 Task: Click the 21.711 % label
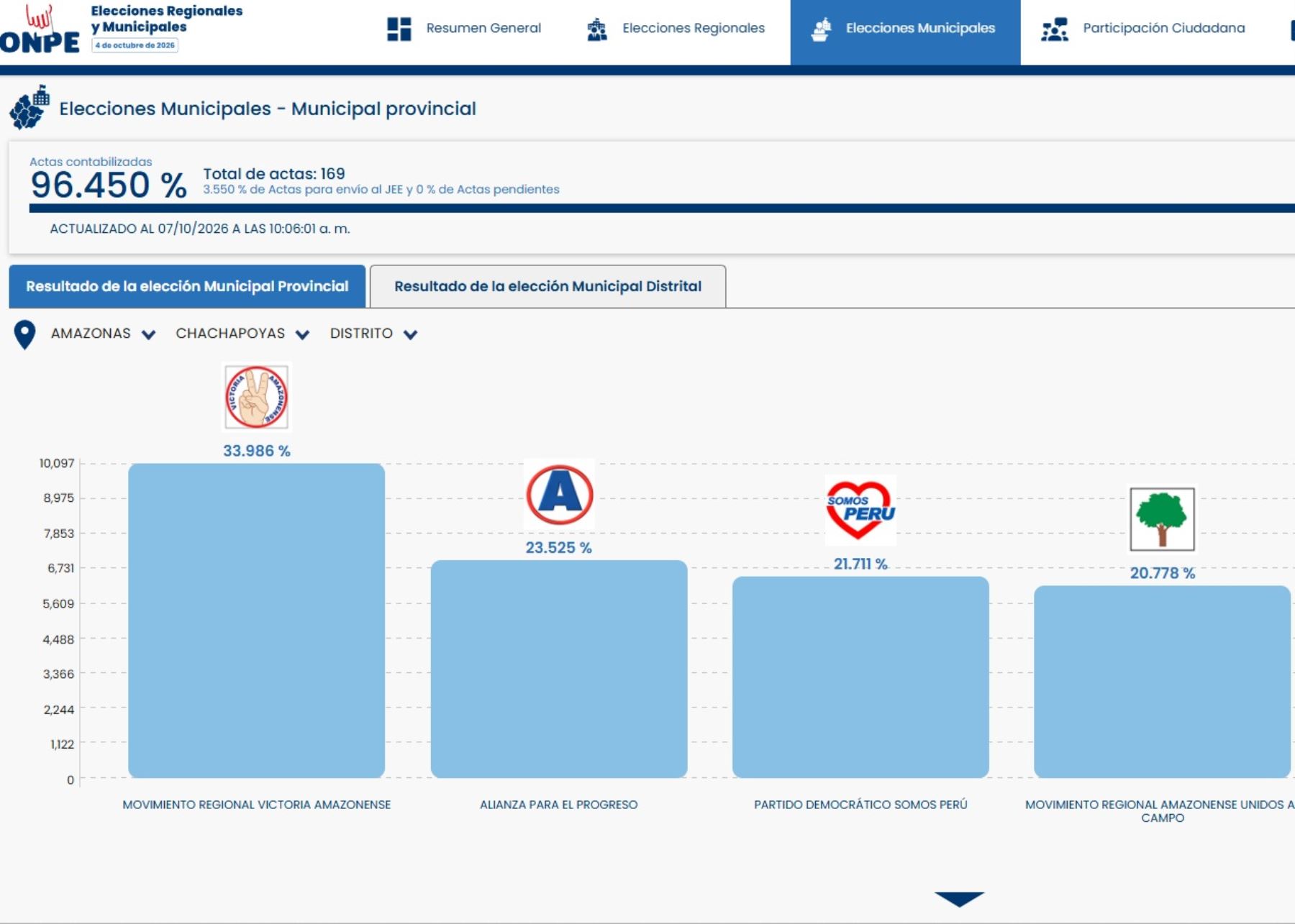860,564
